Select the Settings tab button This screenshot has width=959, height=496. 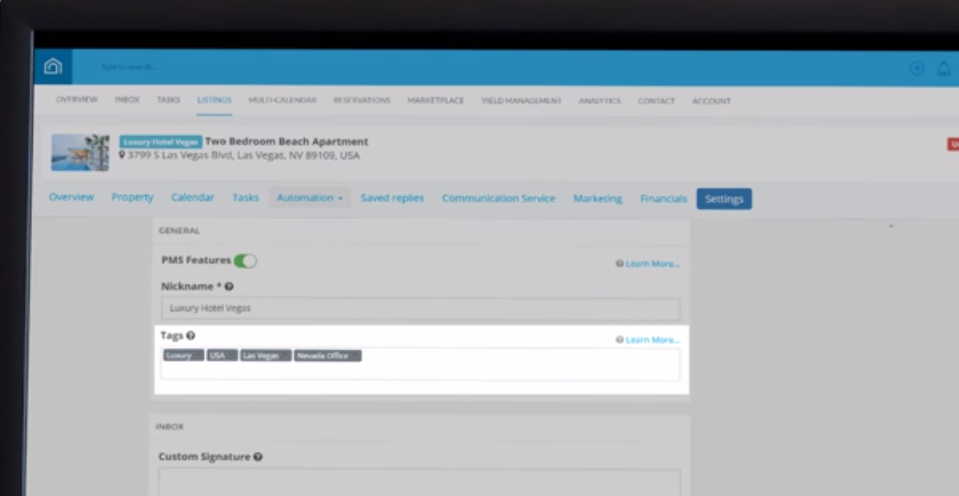[x=724, y=199]
